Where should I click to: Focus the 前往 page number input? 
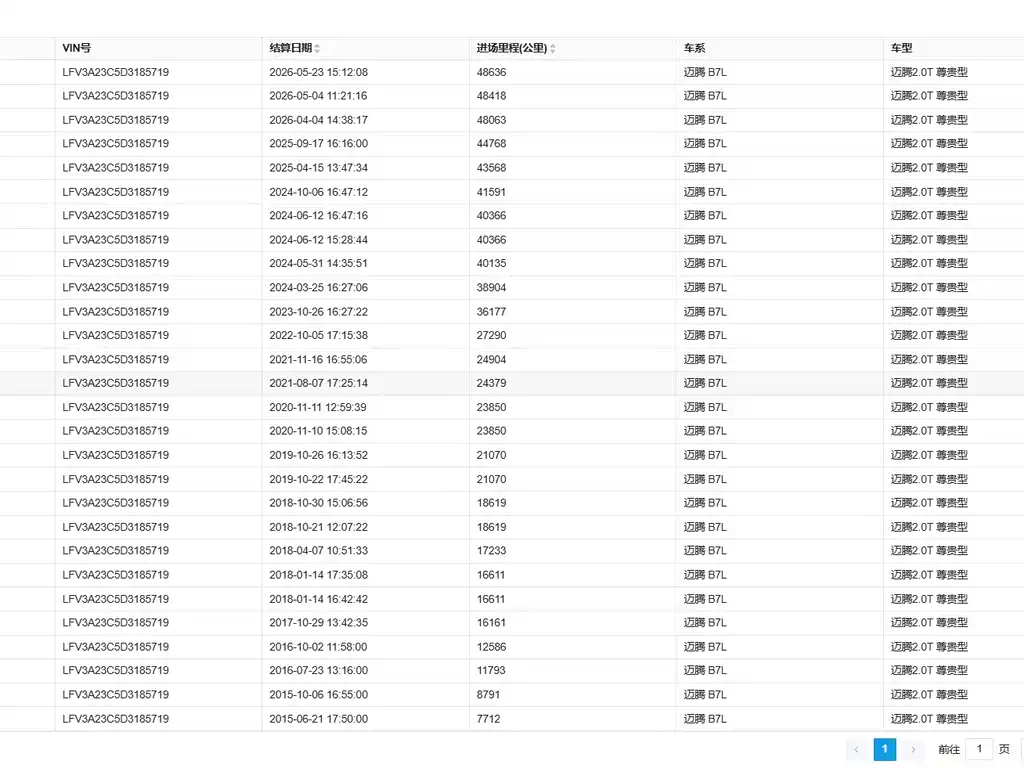(x=979, y=749)
